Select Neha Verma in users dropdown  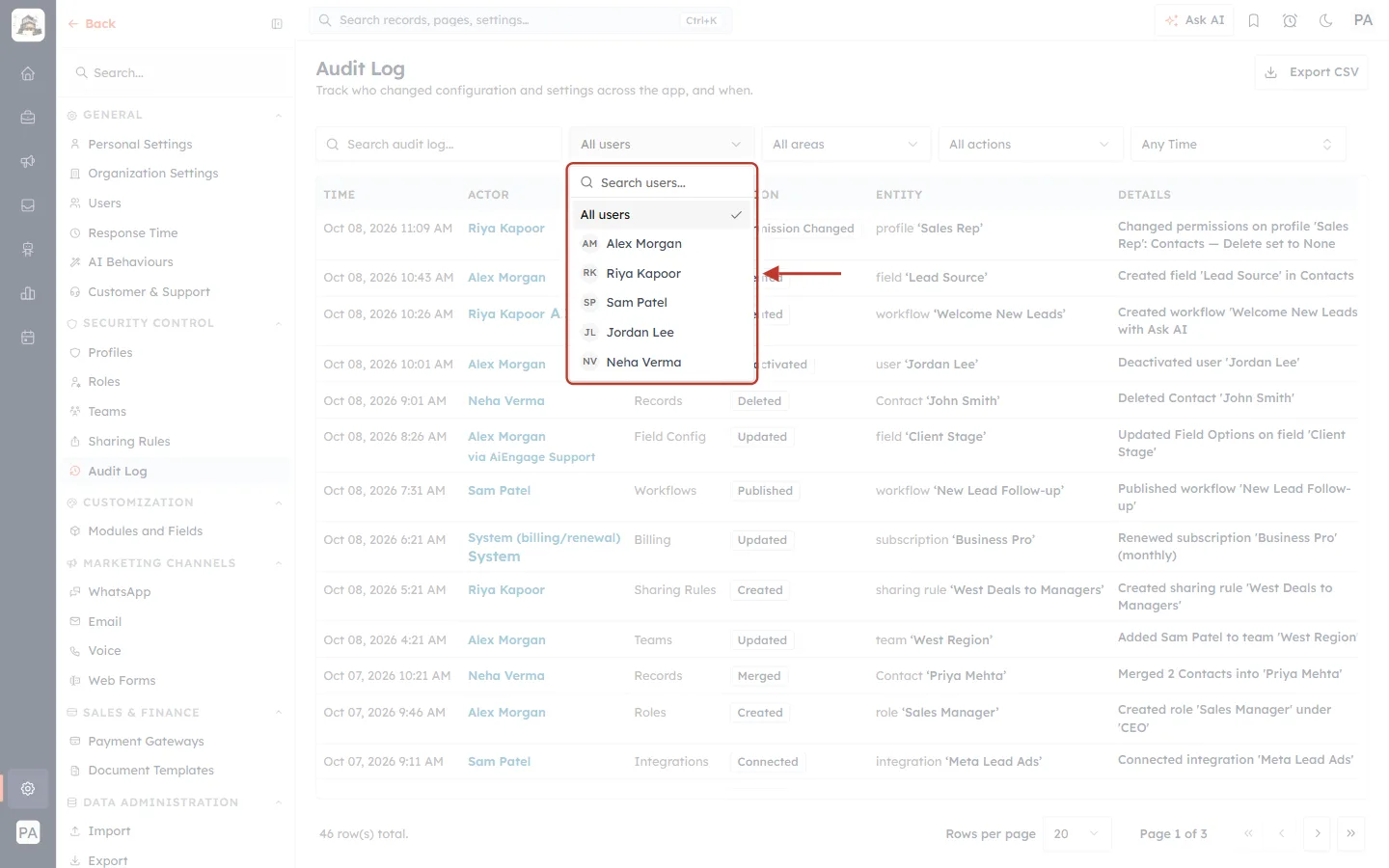[662, 363]
